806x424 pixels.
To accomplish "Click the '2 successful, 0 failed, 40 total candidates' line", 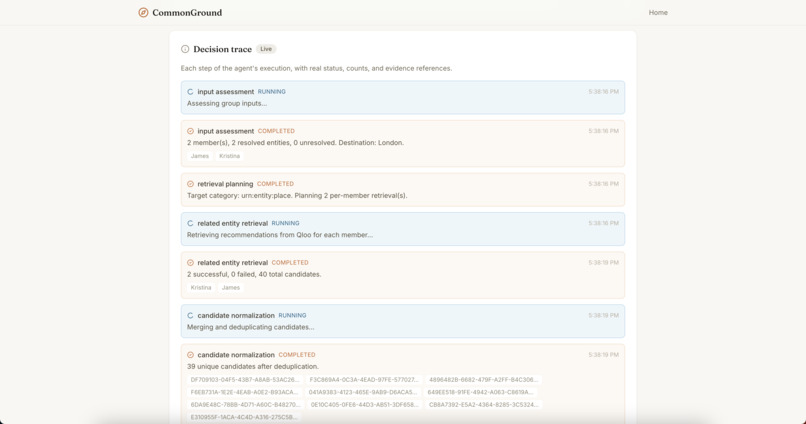I will (x=254, y=274).
